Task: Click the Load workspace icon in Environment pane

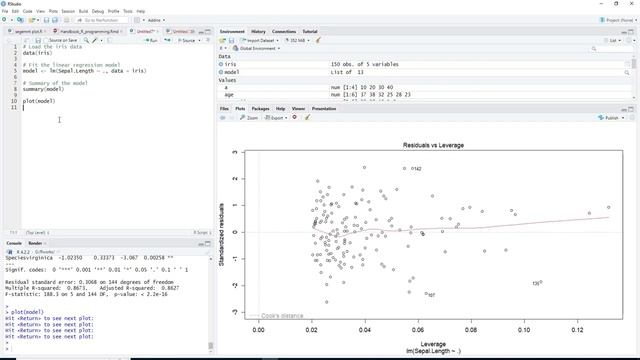Action: (222, 40)
